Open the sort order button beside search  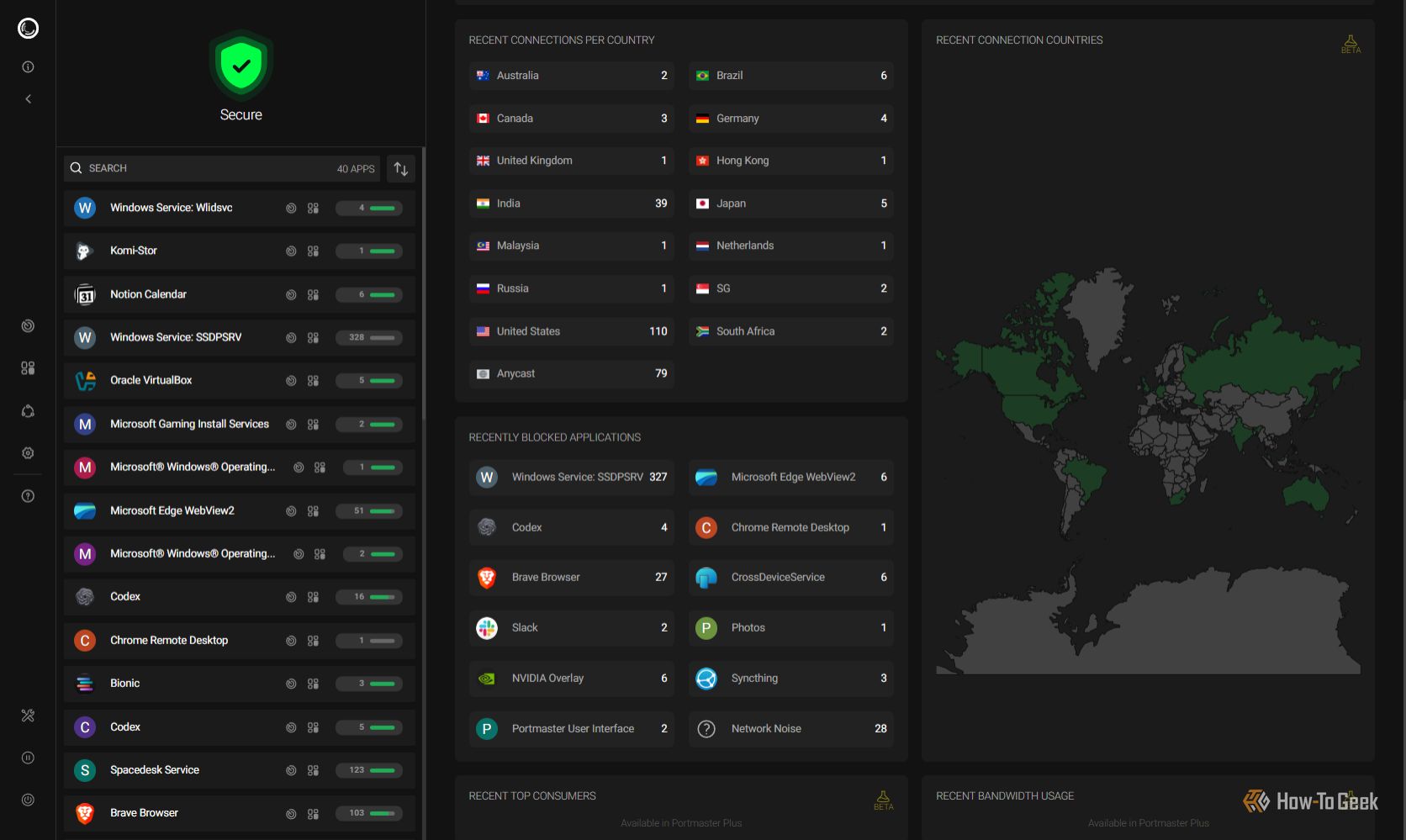coord(401,168)
